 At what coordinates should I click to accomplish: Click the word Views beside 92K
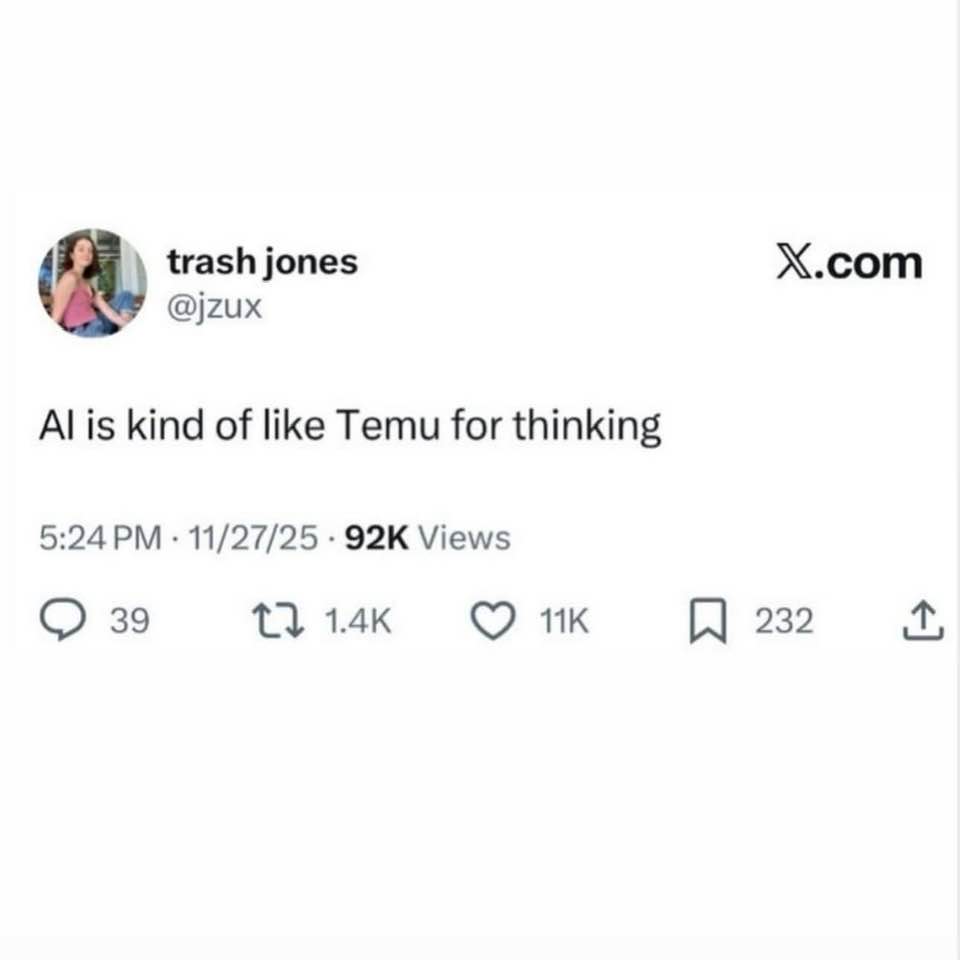pos(464,538)
